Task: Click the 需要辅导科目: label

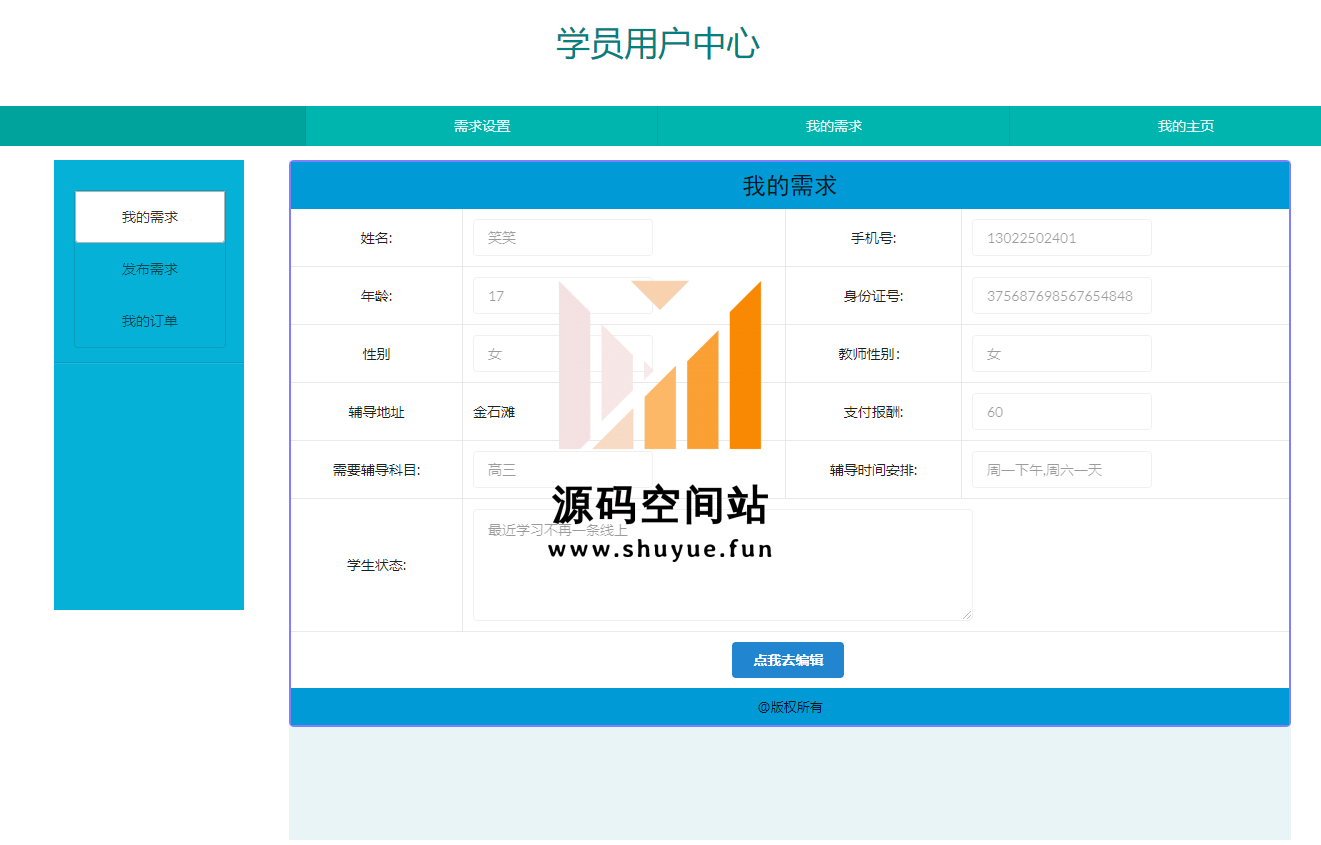Action: coord(377,470)
